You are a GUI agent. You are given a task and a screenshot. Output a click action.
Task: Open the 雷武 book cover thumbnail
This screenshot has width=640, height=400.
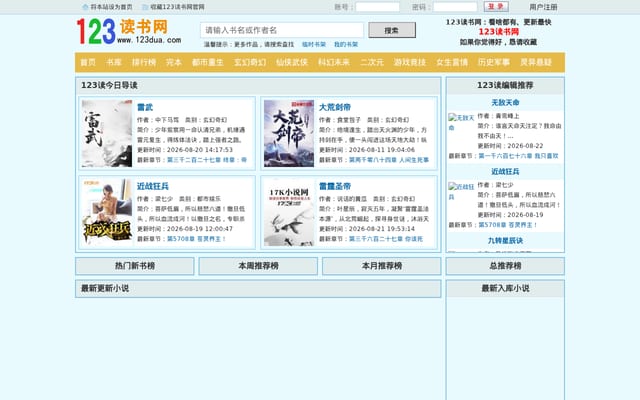[x=107, y=133]
